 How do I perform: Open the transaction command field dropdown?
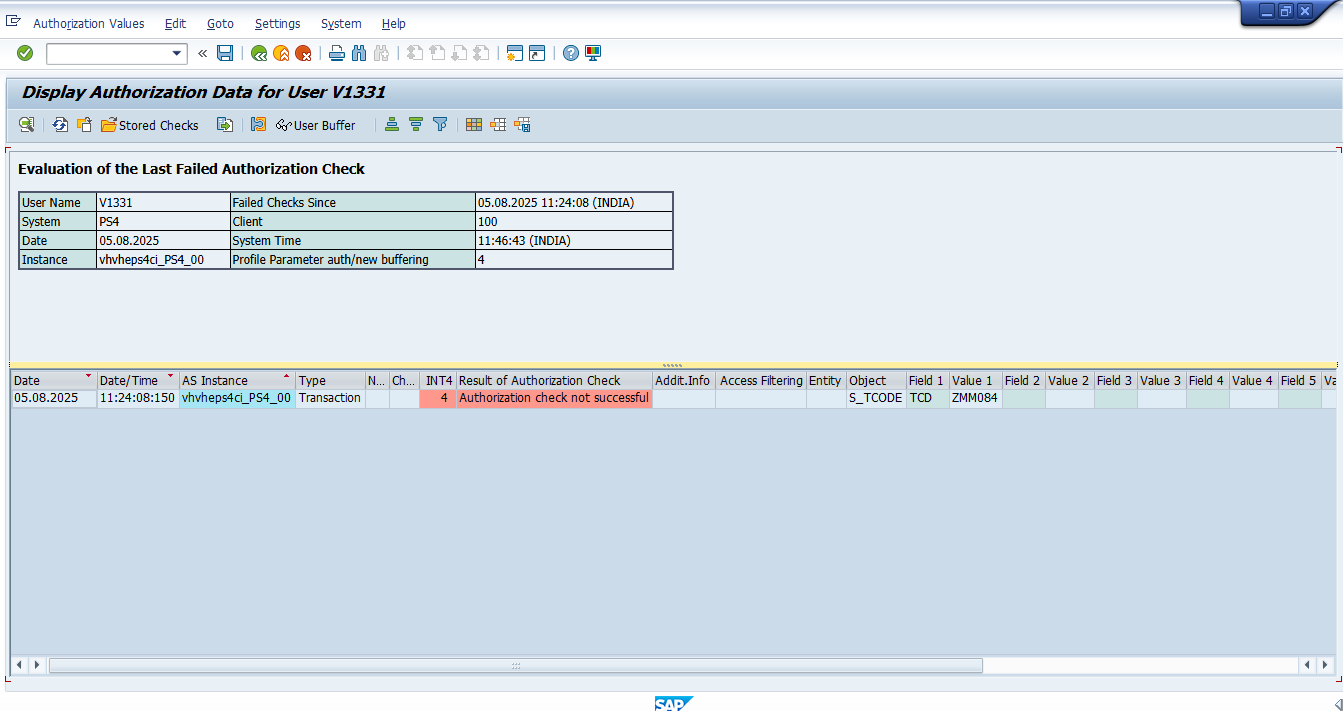coord(178,53)
